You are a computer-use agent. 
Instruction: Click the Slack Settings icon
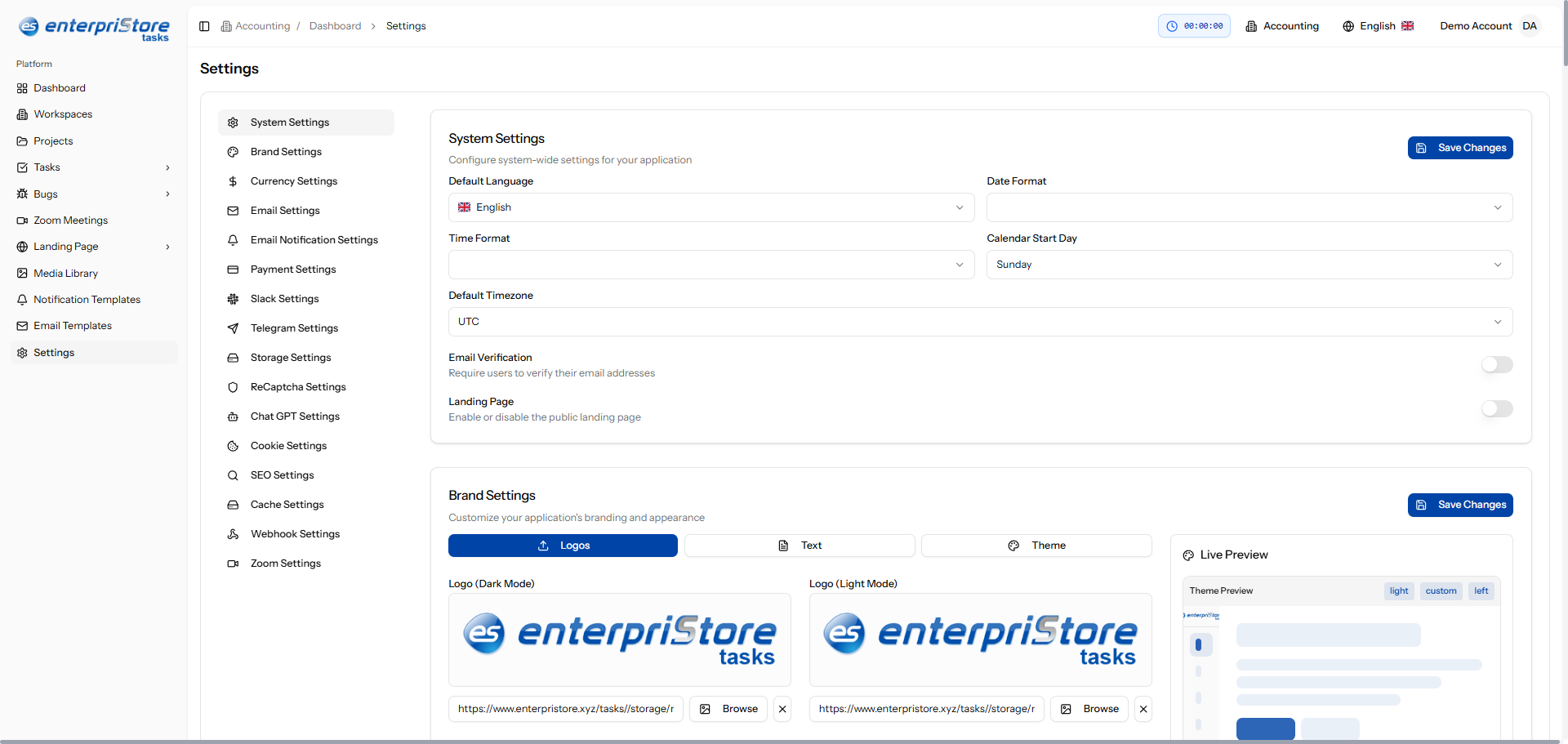[233, 299]
